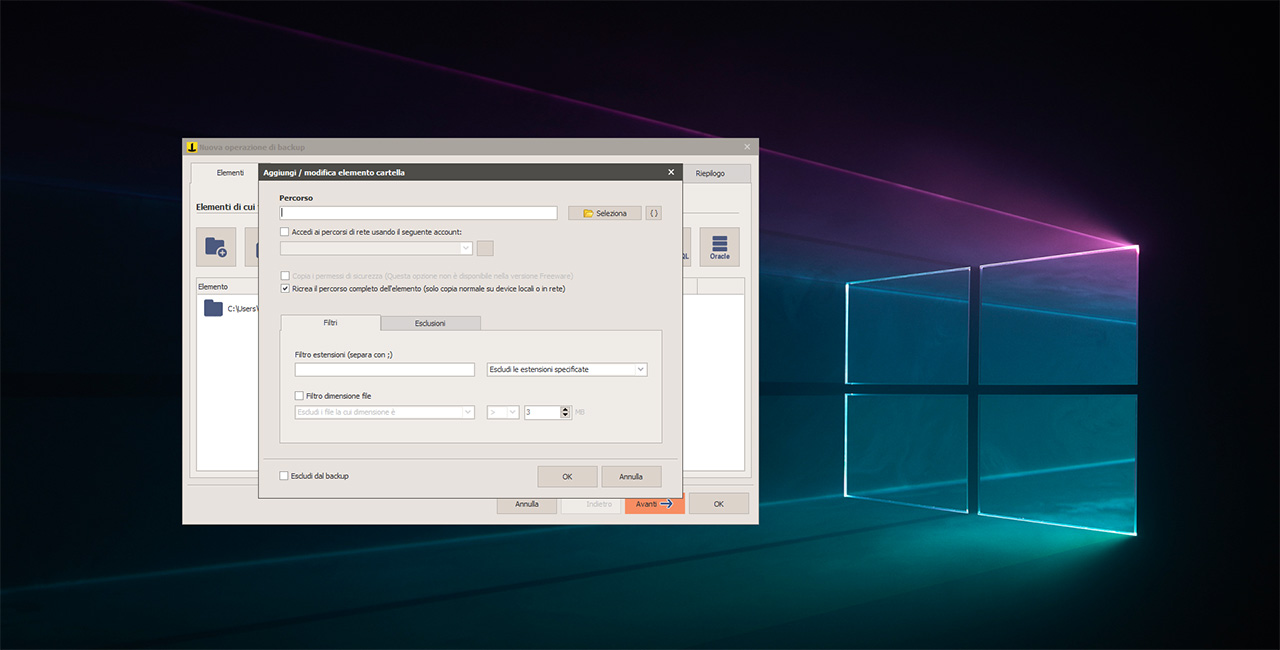Image resolution: width=1280 pixels, height=650 pixels.
Task: Enable Filtro dimensione file checkbox
Action: click(299, 396)
